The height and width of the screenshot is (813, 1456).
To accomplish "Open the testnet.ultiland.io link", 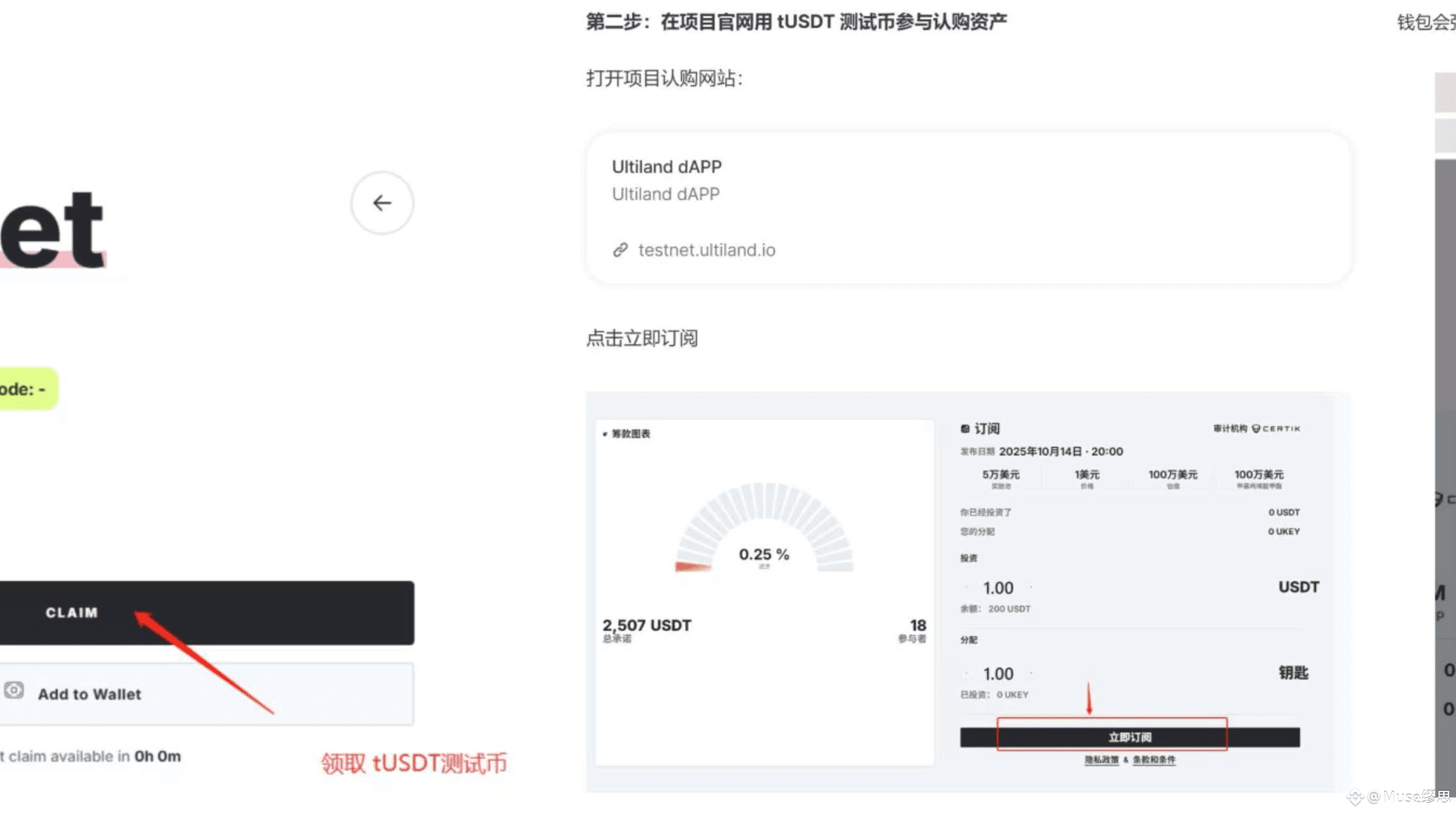I will [706, 250].
